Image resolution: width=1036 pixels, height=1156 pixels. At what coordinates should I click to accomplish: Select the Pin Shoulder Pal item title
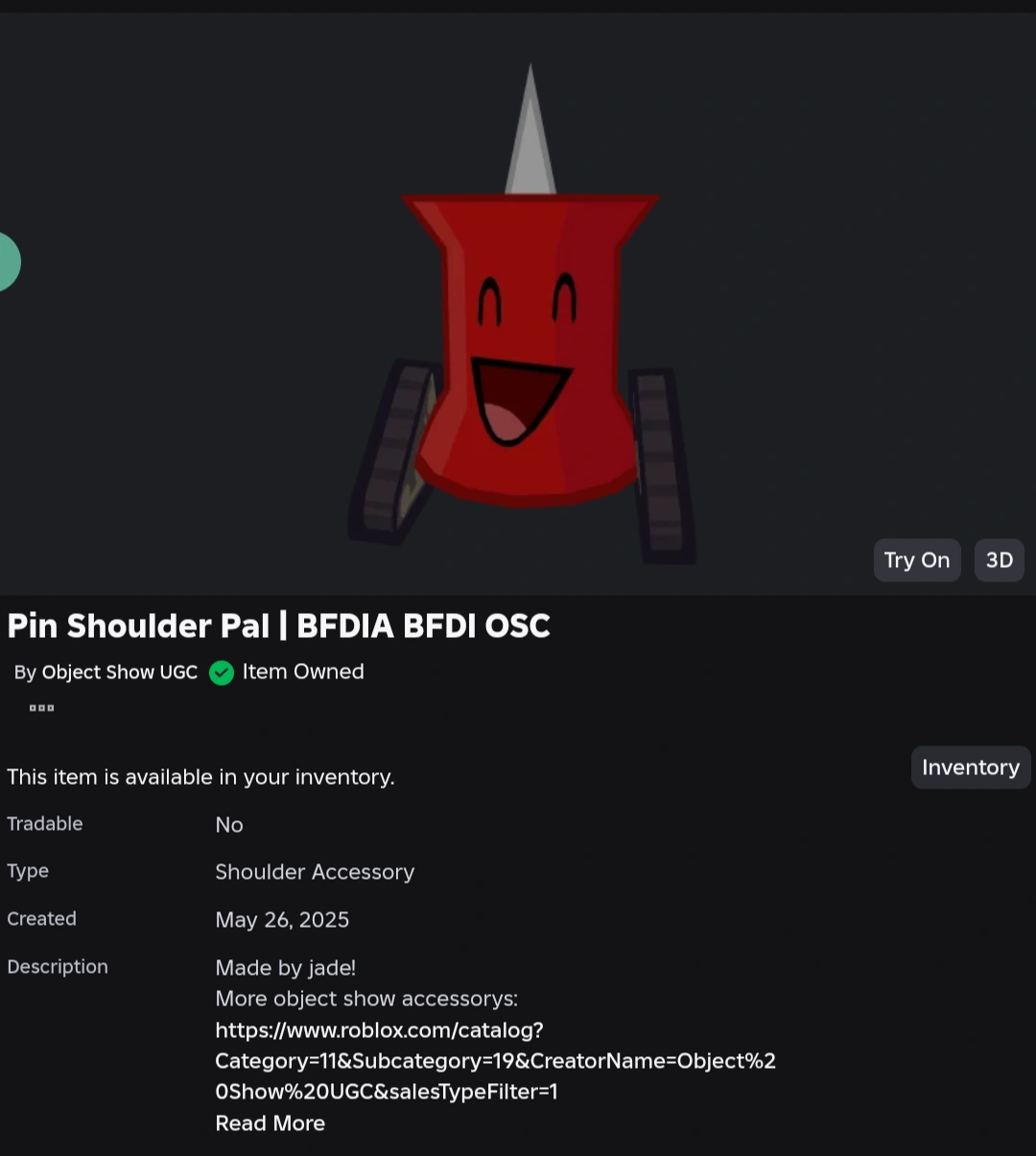pos(278,625)
